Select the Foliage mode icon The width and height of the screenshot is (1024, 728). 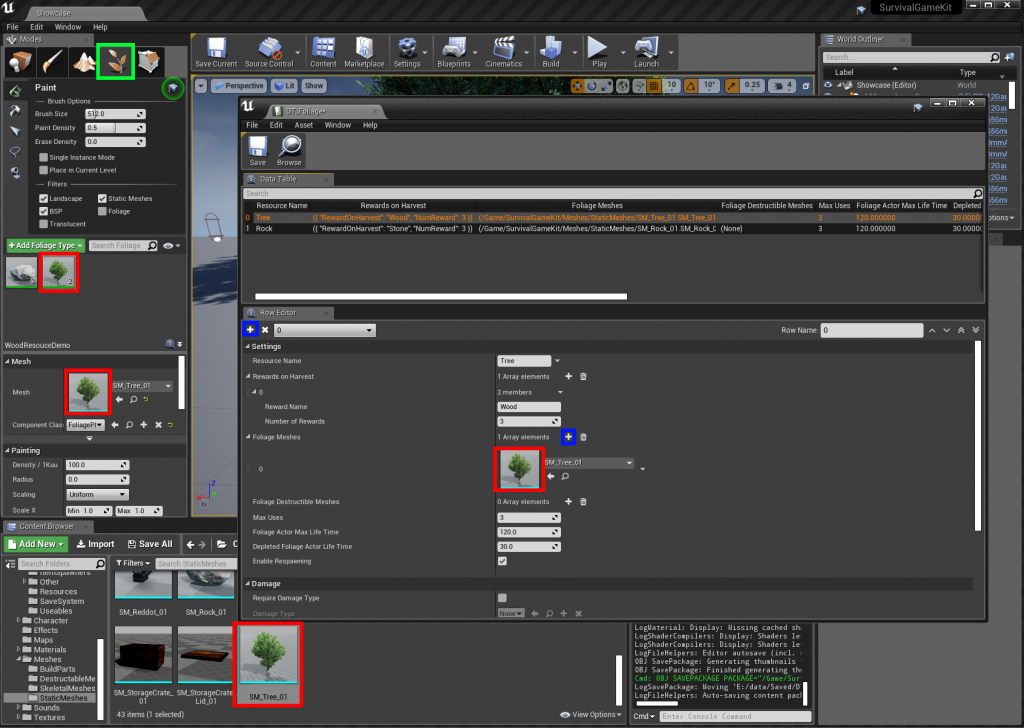point(116,62)
